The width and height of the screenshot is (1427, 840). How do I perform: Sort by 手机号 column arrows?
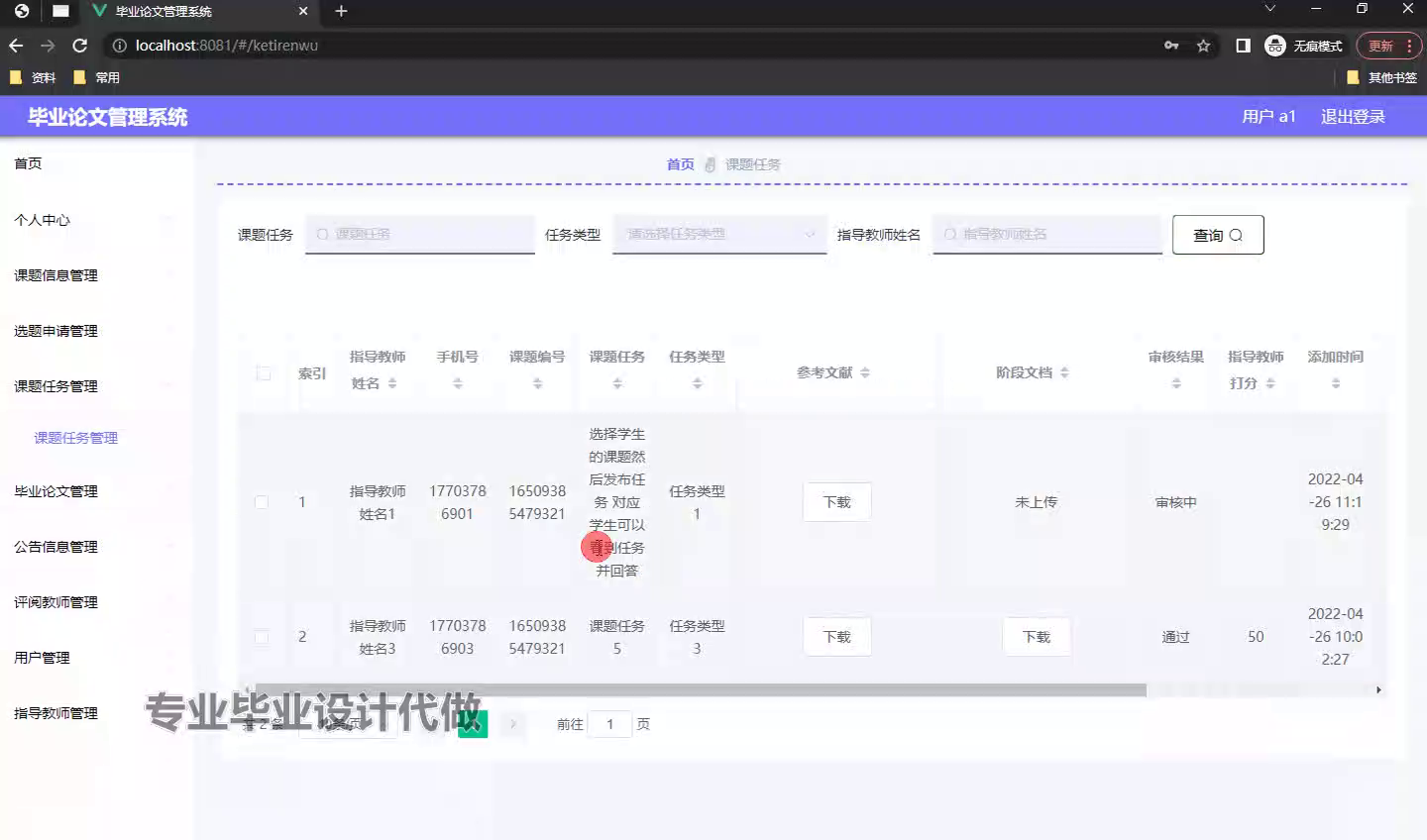tap(458, 383)
